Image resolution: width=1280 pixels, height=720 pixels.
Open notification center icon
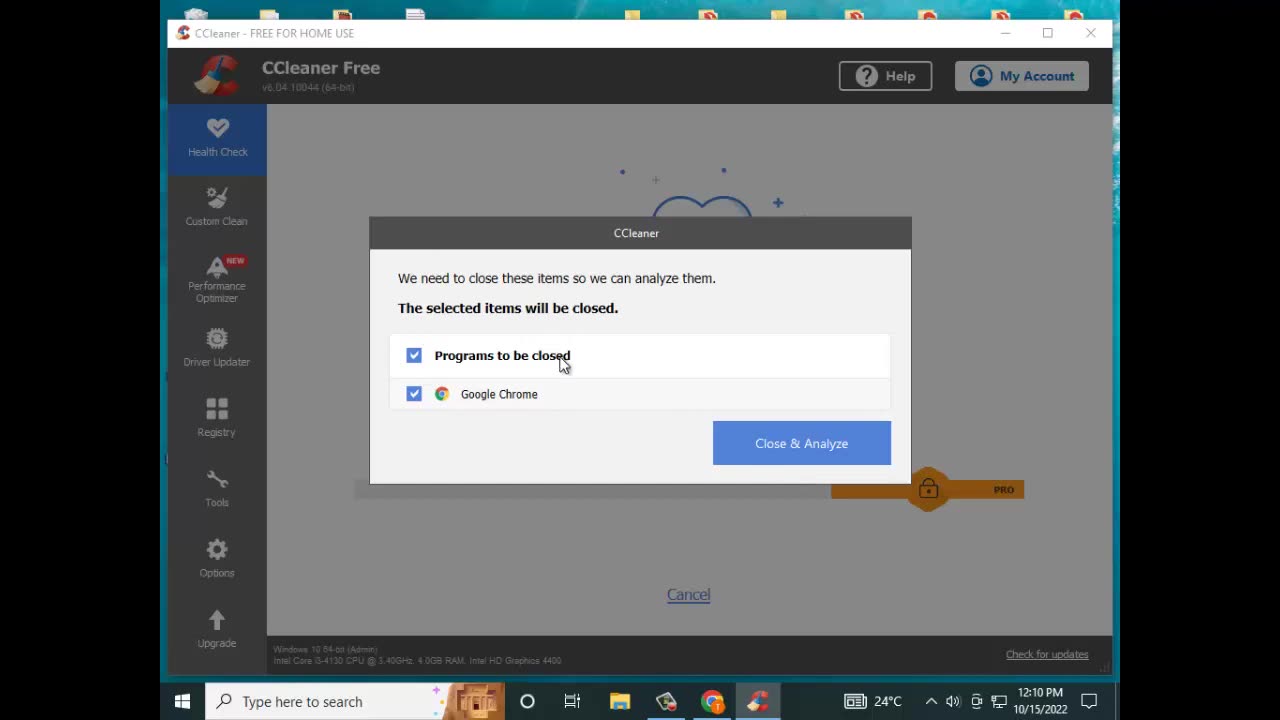(x=1090, y=701)
